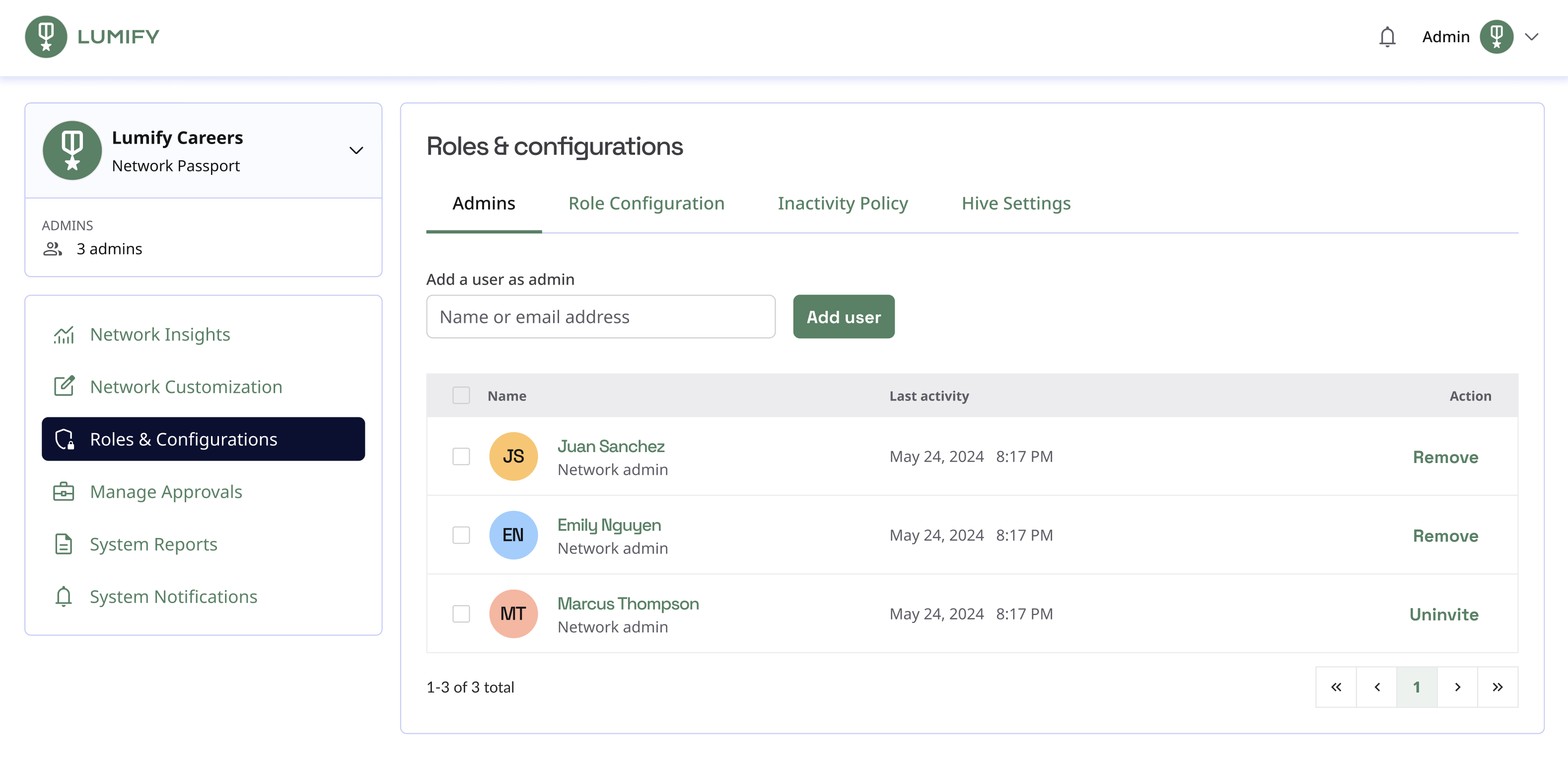Click the Lumify logo badge in header
Image resolution: width=1568 pixels, height=777 pixels.
46,37
